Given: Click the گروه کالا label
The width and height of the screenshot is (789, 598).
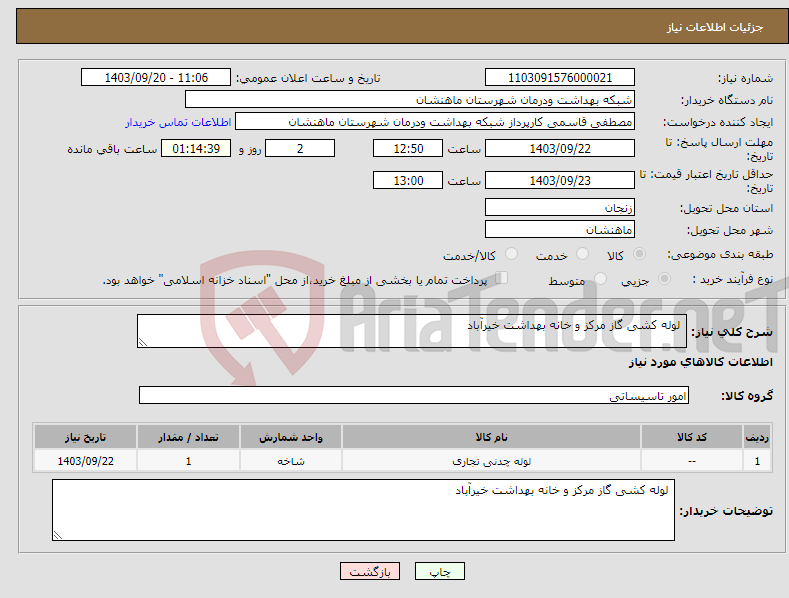Looking at the screenshot, I should coord(747,396).
